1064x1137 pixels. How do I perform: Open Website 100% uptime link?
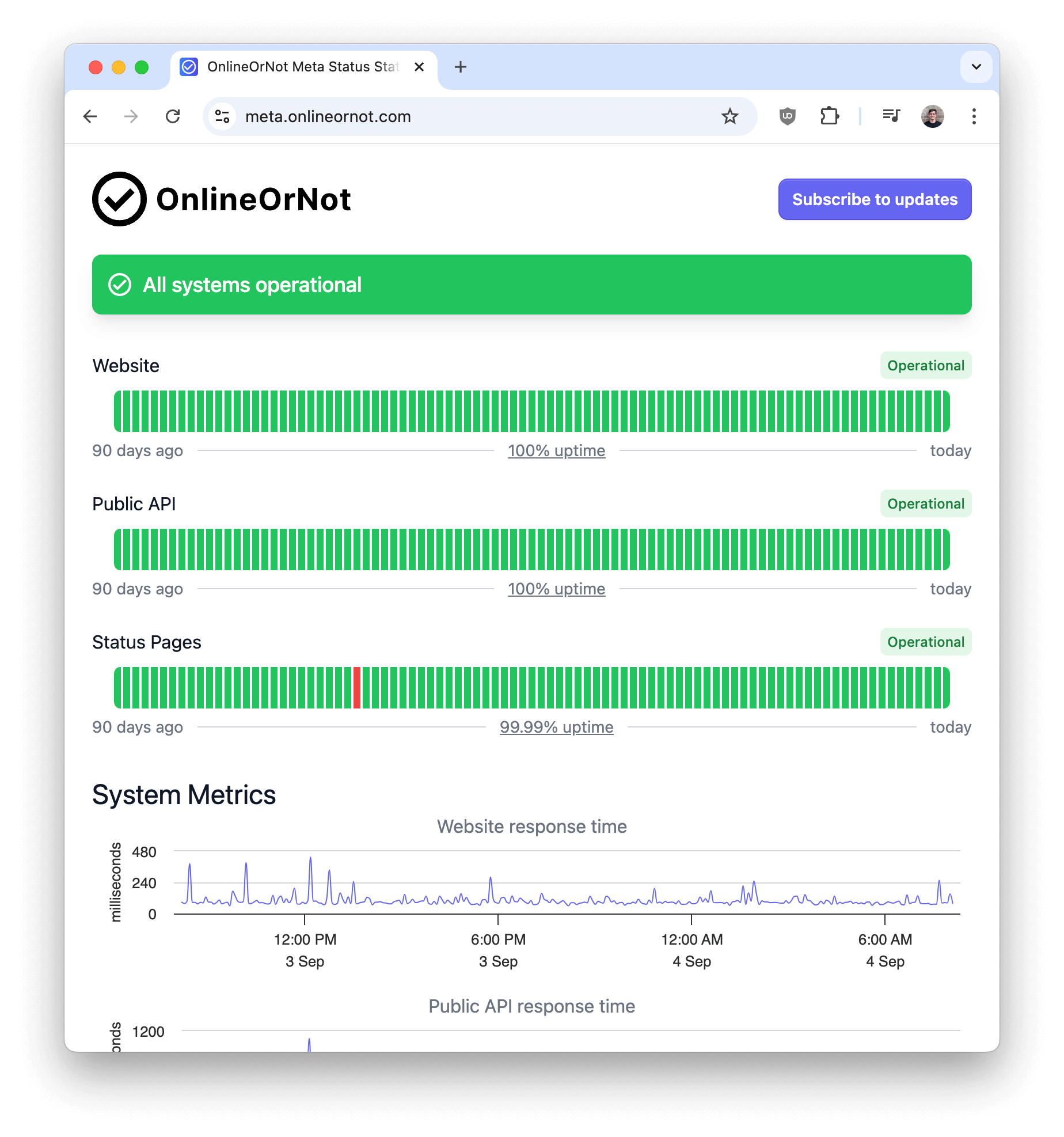point(556,450)
